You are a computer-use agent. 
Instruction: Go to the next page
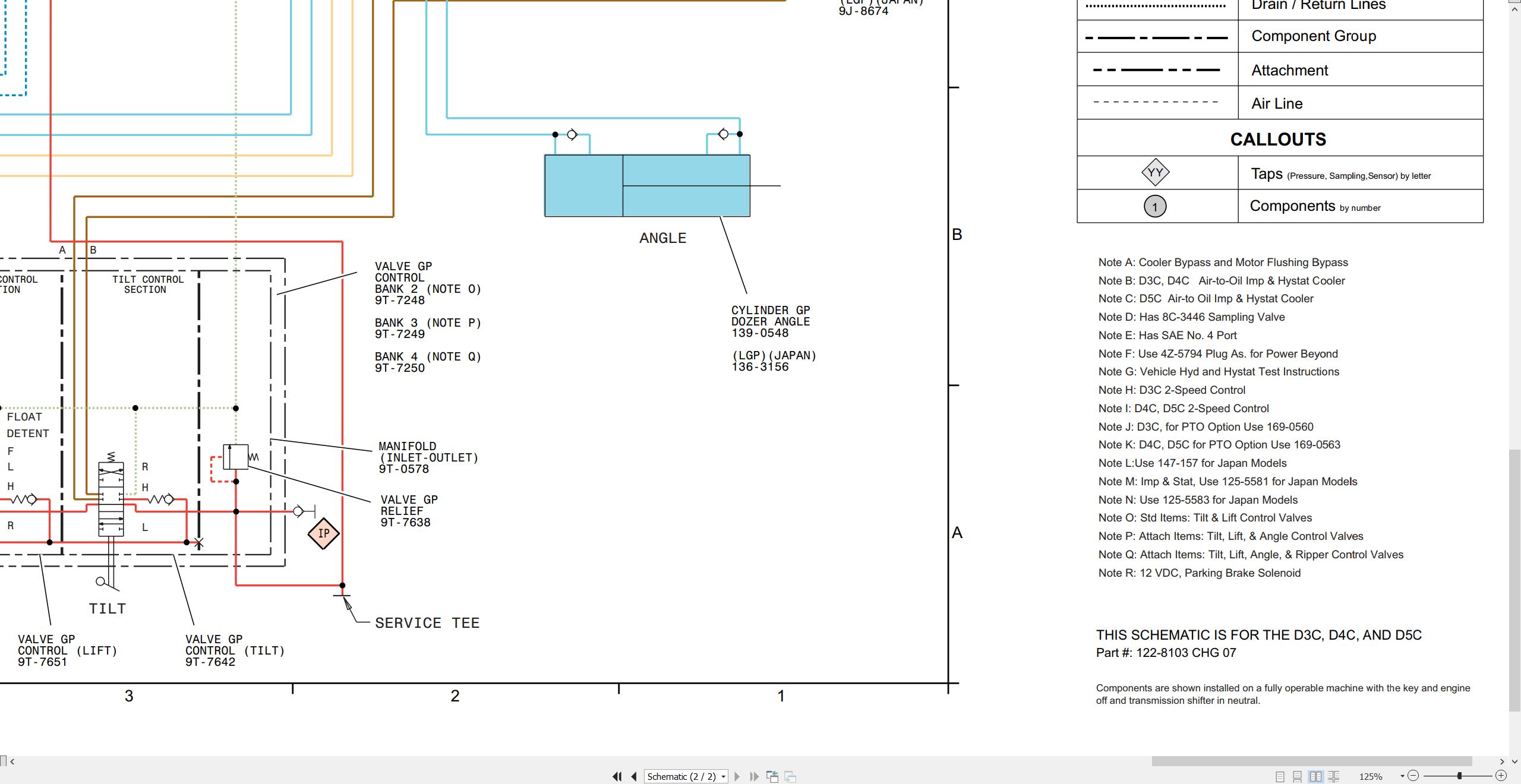tap(737, 776)
